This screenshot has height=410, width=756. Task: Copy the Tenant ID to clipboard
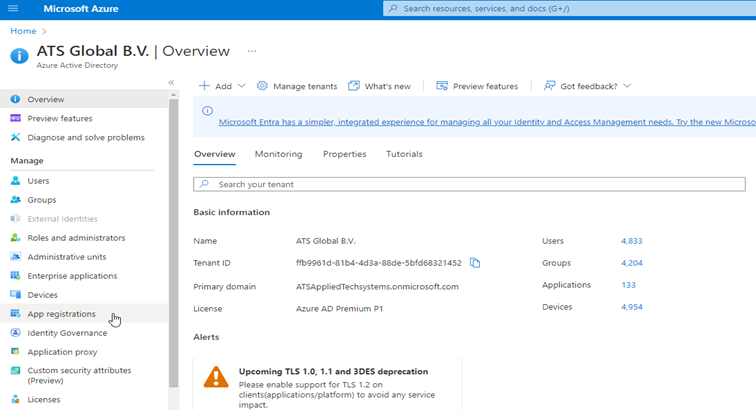[475, 263]
